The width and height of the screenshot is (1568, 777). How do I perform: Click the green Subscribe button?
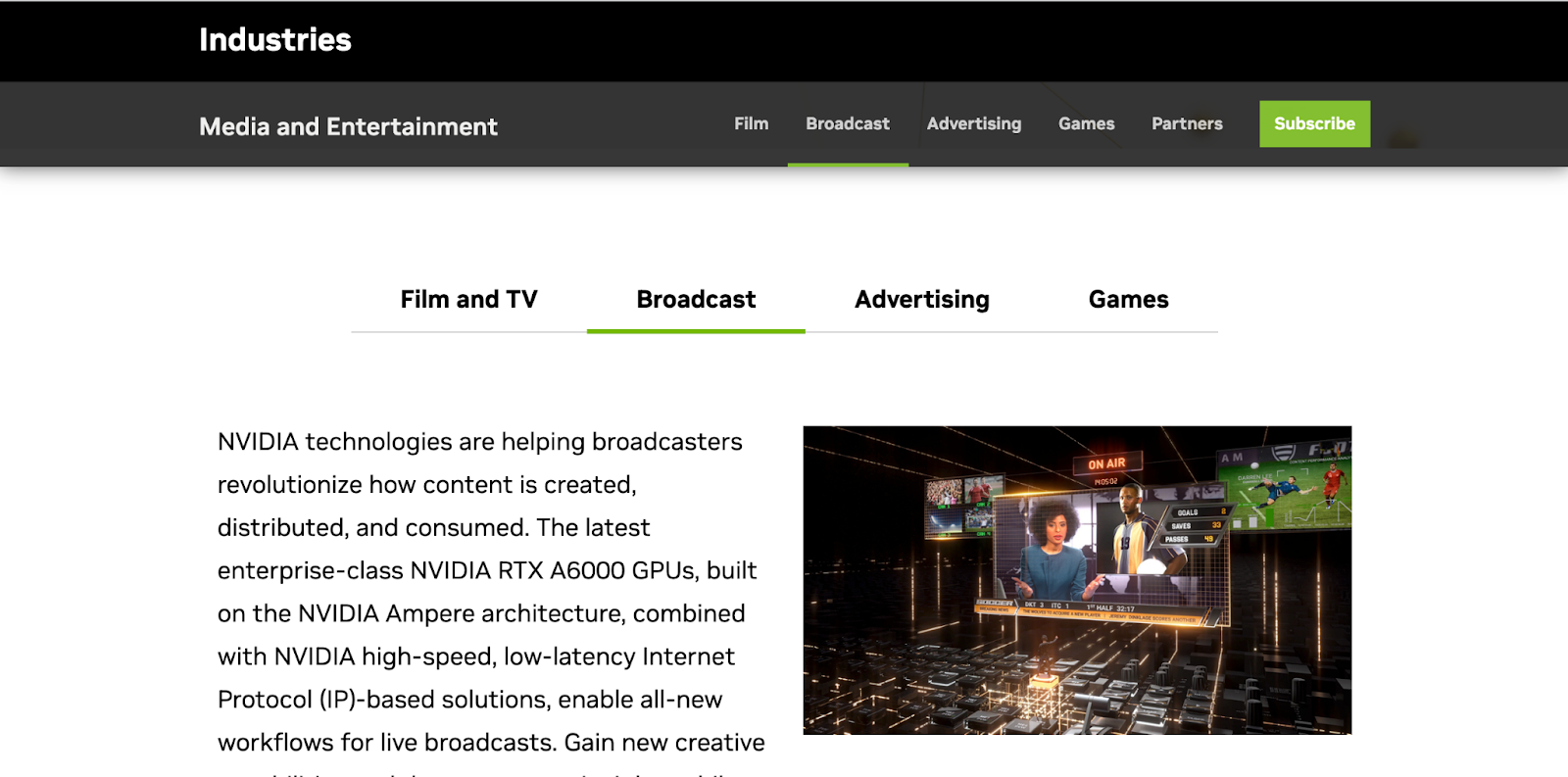(1315, 124)
